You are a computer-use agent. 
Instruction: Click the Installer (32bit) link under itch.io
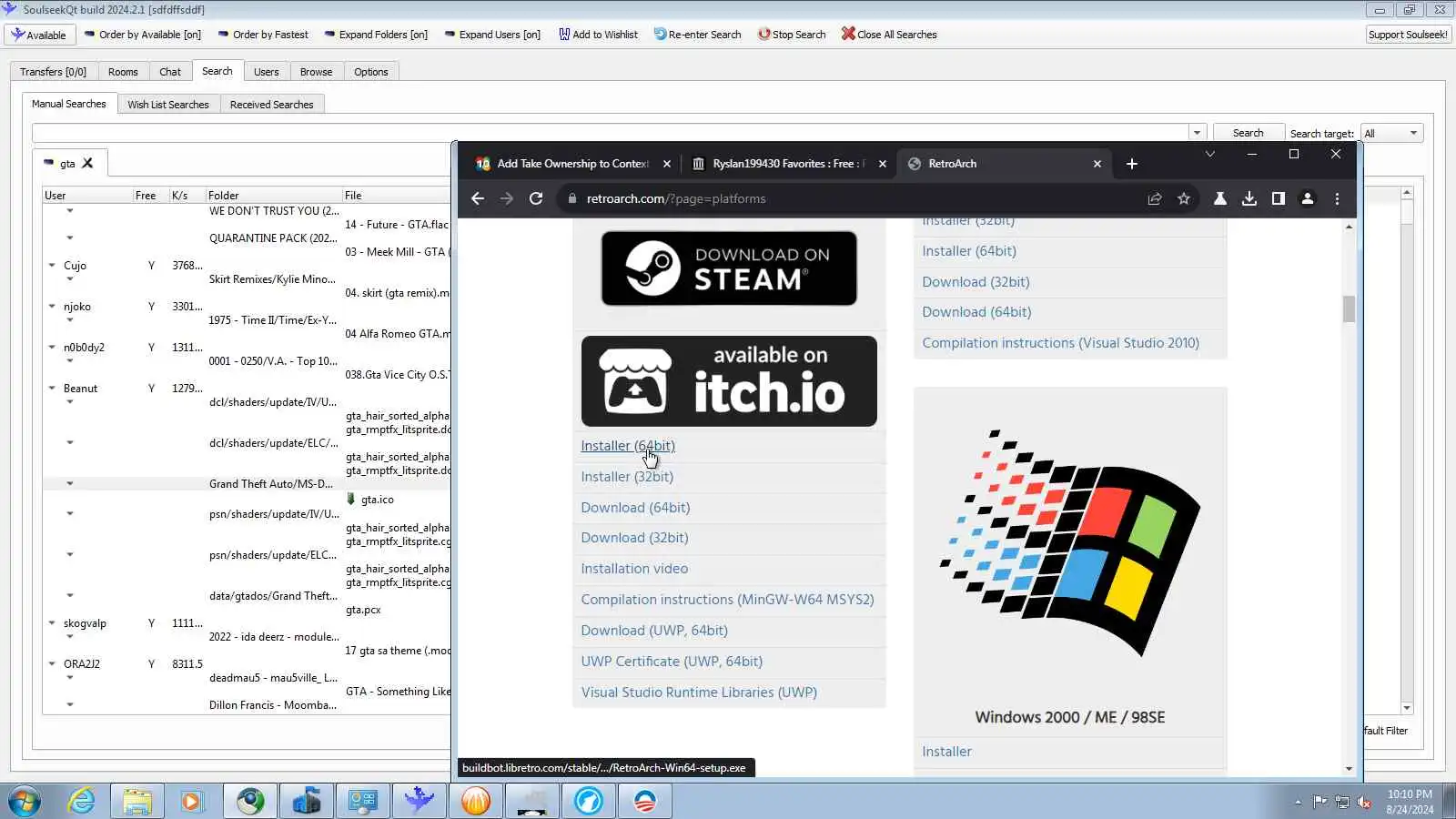coord(627,477)
